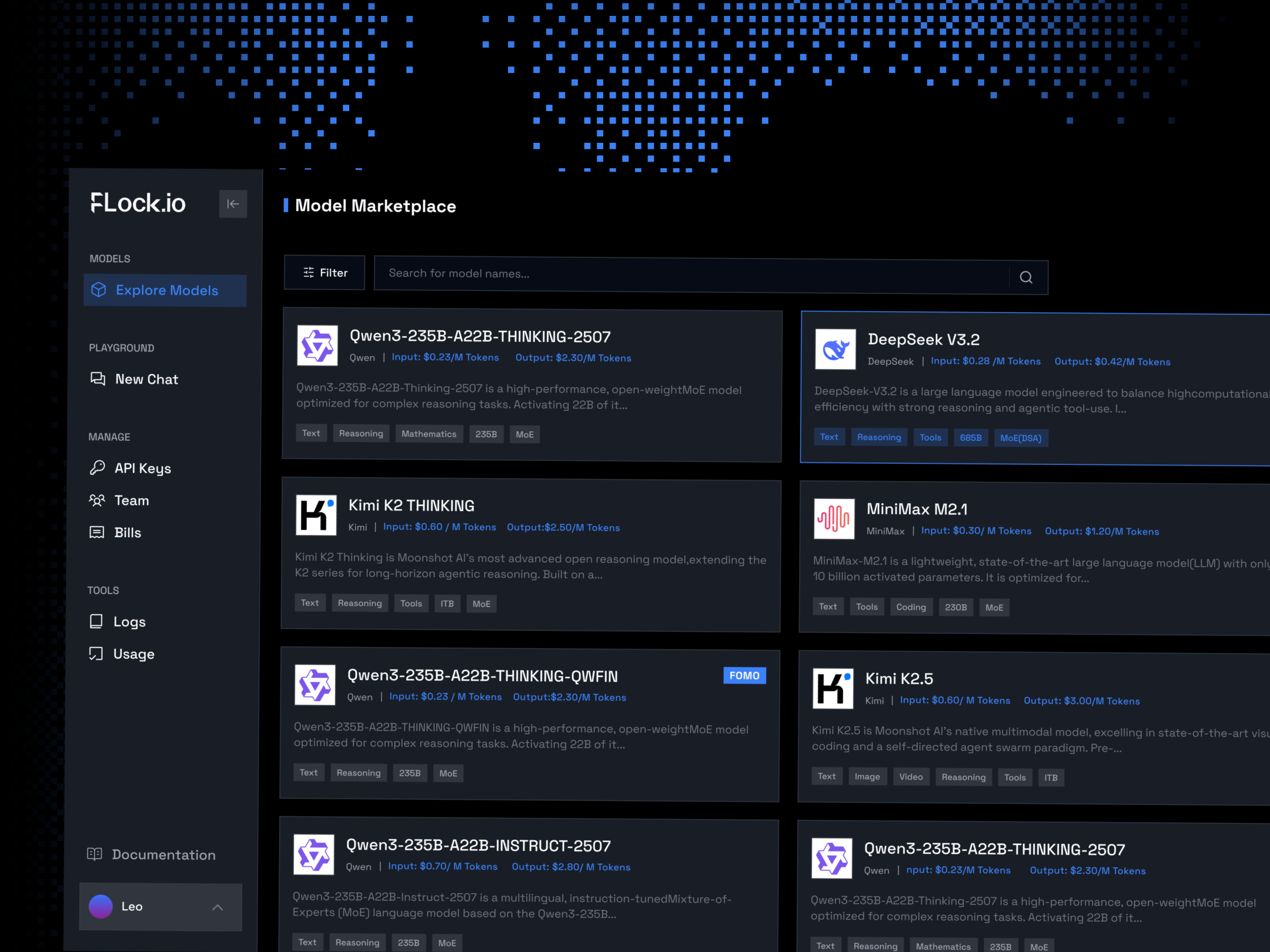Click the MoE tag on the QWFIN card

click(x=448, y=774)
